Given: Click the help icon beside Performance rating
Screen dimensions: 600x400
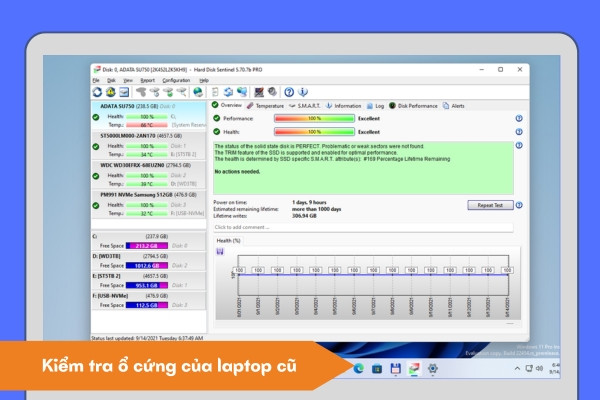Looking at the screenshot, I should 519,118.
